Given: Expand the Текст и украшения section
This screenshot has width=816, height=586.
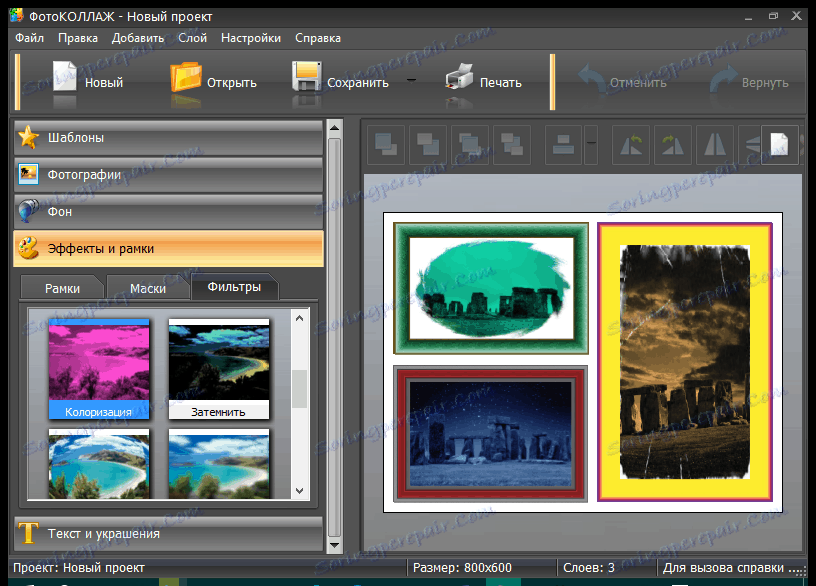Looking at the screenshot, I should point(168,534).
